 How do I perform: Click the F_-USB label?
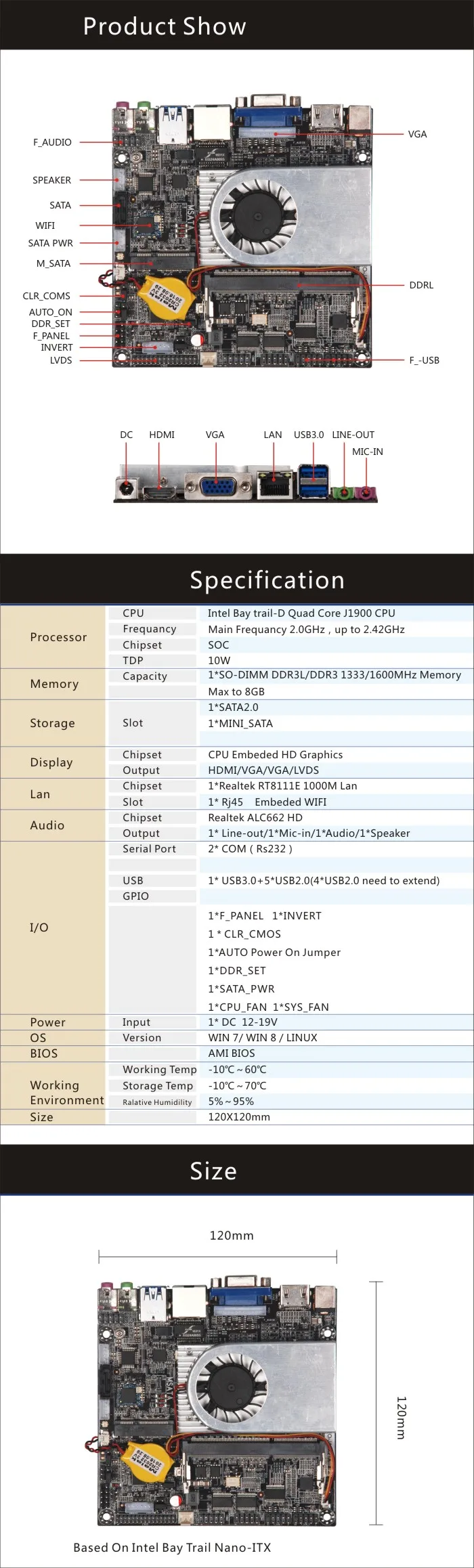coord(424,361)
